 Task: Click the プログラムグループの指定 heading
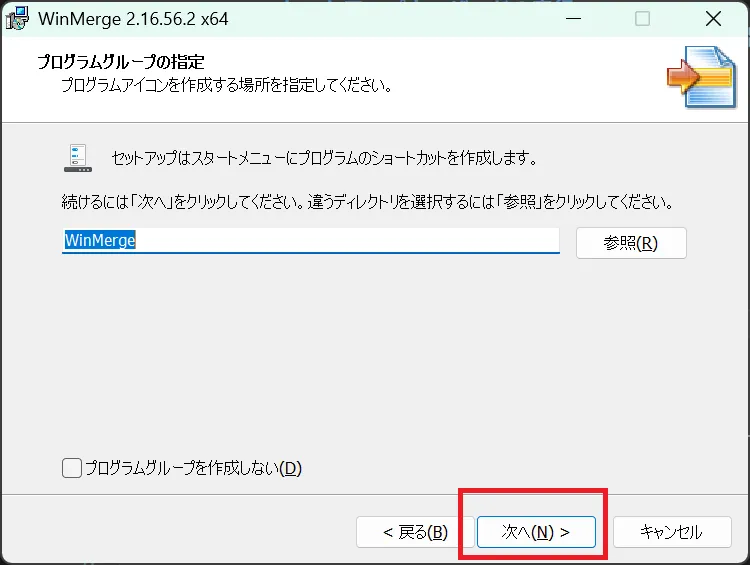(x=121, y=61)
